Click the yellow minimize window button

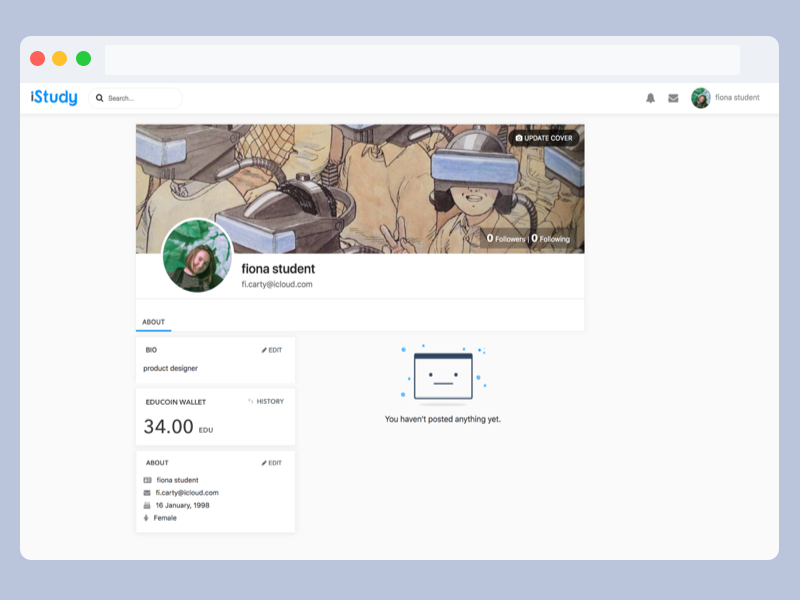pos(60,59)
